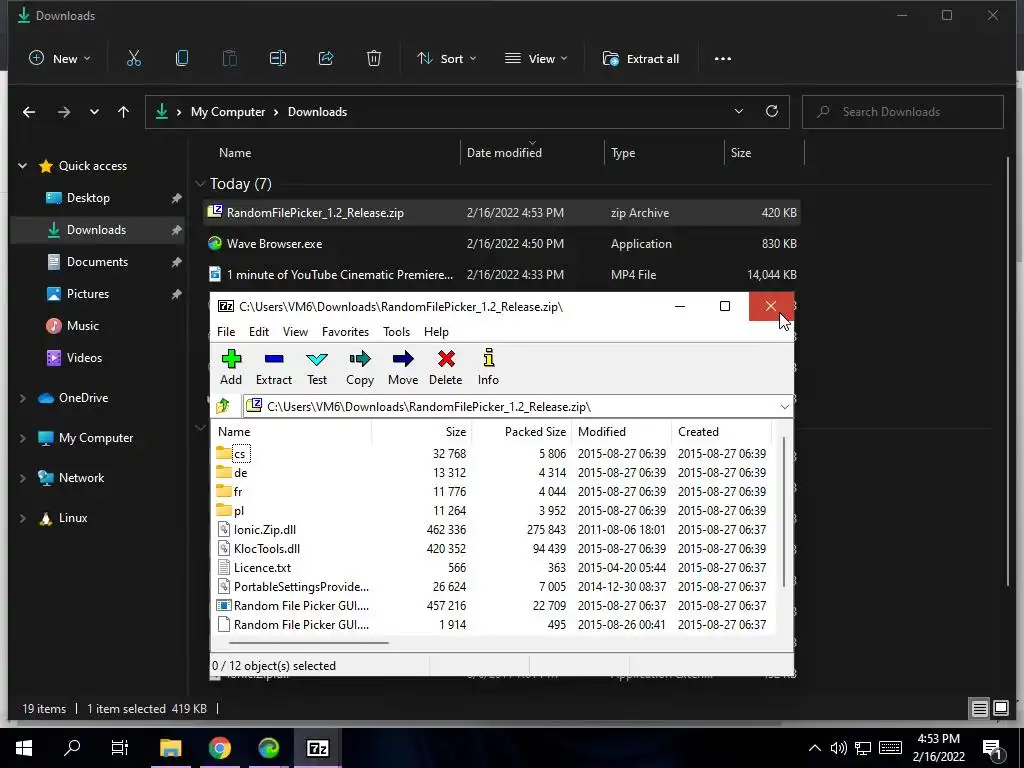This screenshot has height=768, width=1024.
Task: Switch to details view layout icon in status bar
Action: tap(980, 709)
